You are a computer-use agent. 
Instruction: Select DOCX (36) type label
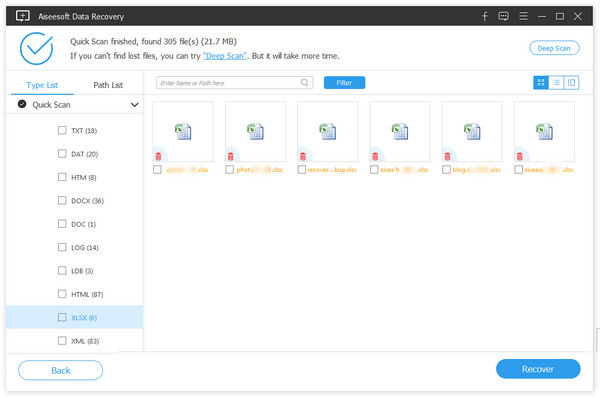pos(88,201)
